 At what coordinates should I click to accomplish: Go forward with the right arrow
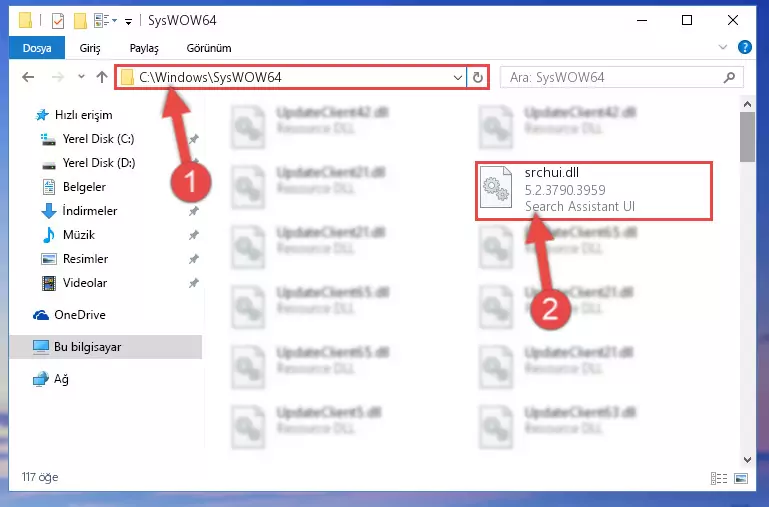coord(58,77)
